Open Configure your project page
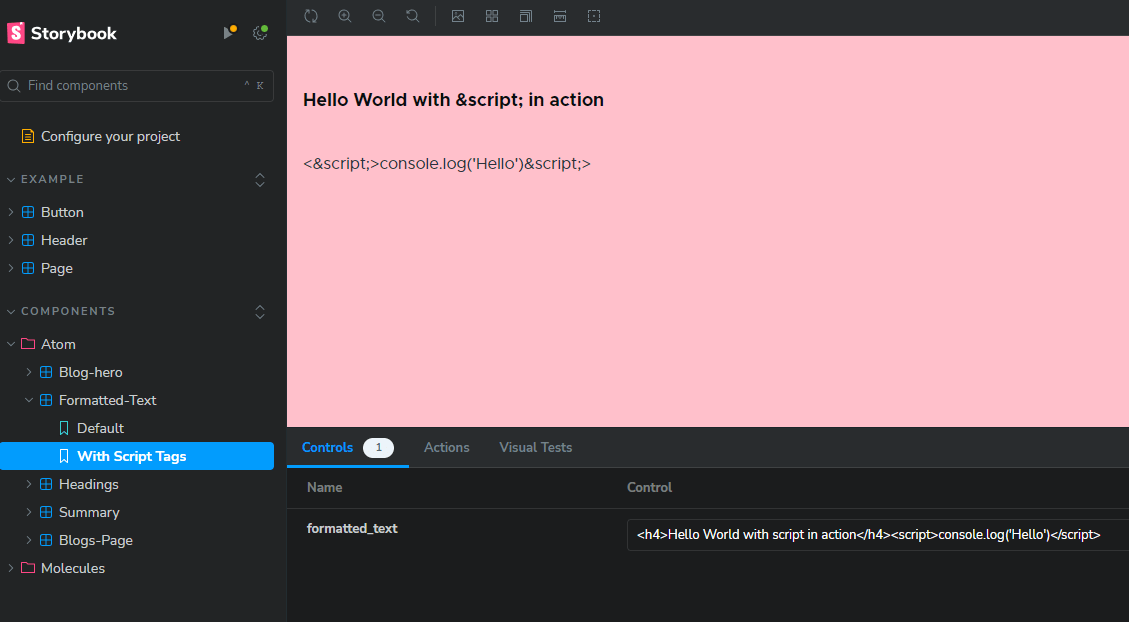 coord(110,136)
